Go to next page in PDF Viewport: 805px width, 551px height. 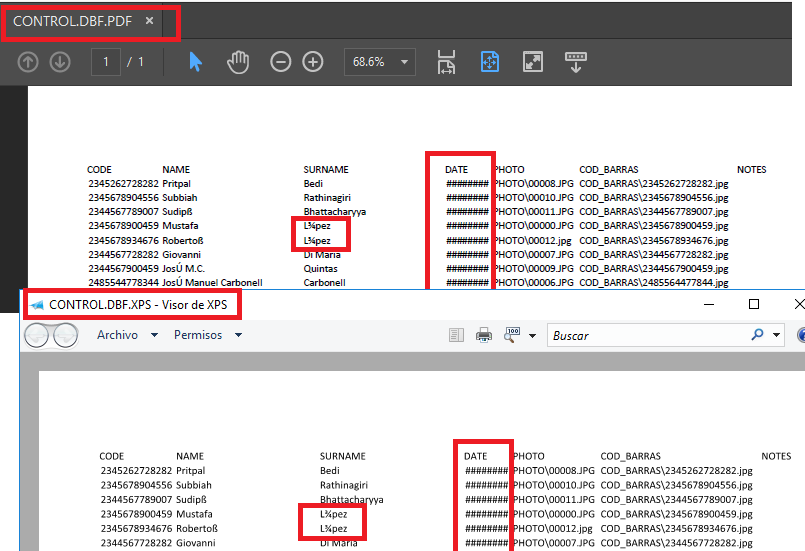[x=60, y=62]
